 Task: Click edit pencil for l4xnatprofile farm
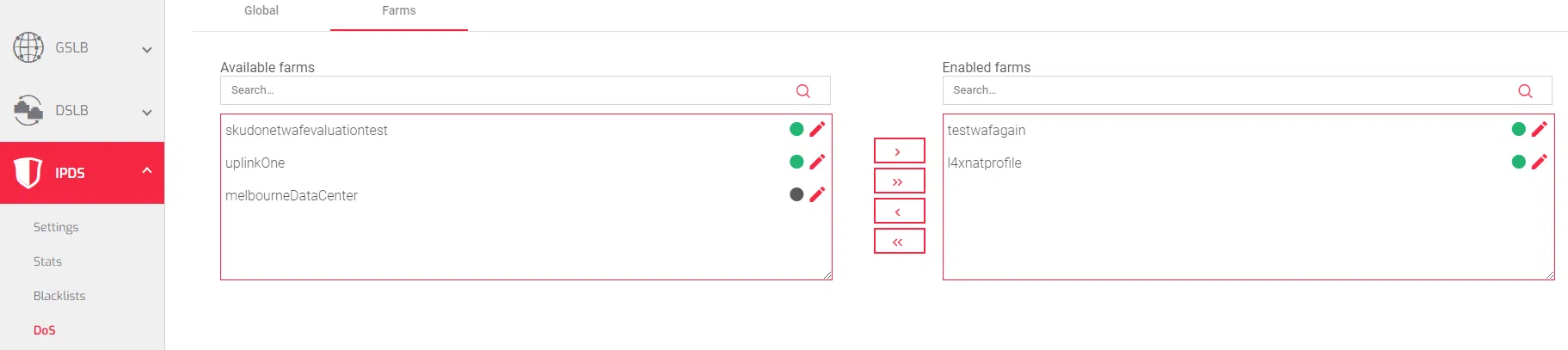[1539, 162]
